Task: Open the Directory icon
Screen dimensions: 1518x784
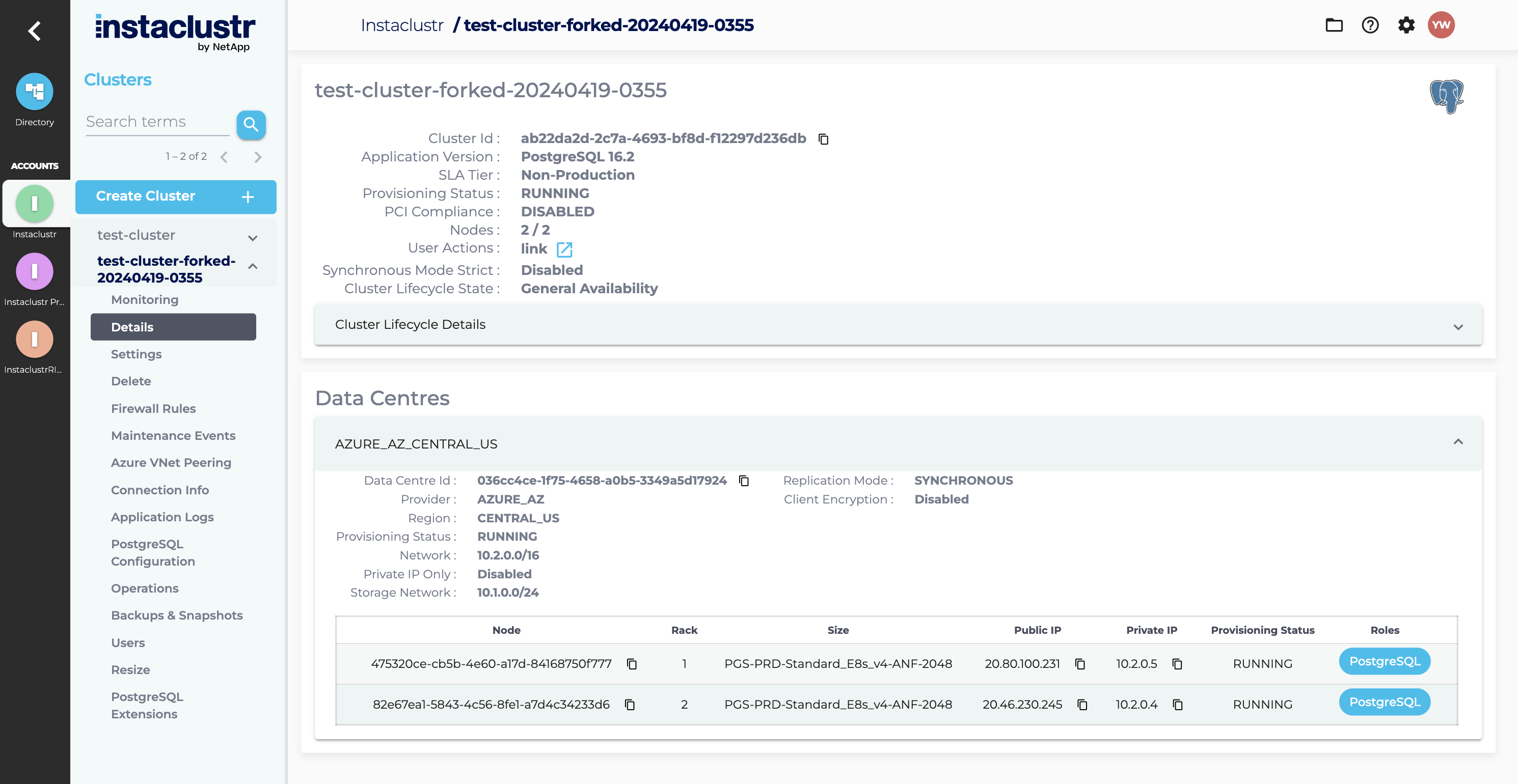Action: 34,92
